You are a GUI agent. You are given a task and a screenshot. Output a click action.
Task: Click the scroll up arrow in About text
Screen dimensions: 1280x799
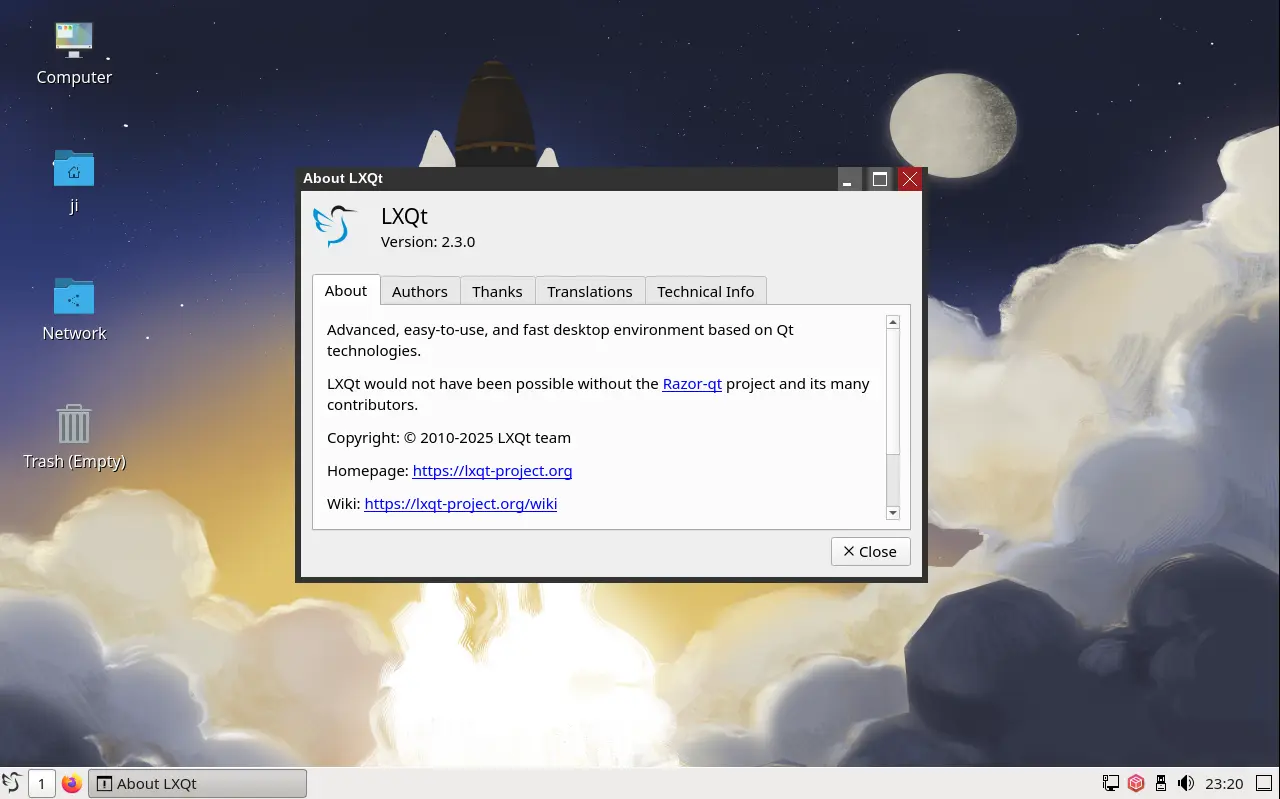click(x=893, y=322)
